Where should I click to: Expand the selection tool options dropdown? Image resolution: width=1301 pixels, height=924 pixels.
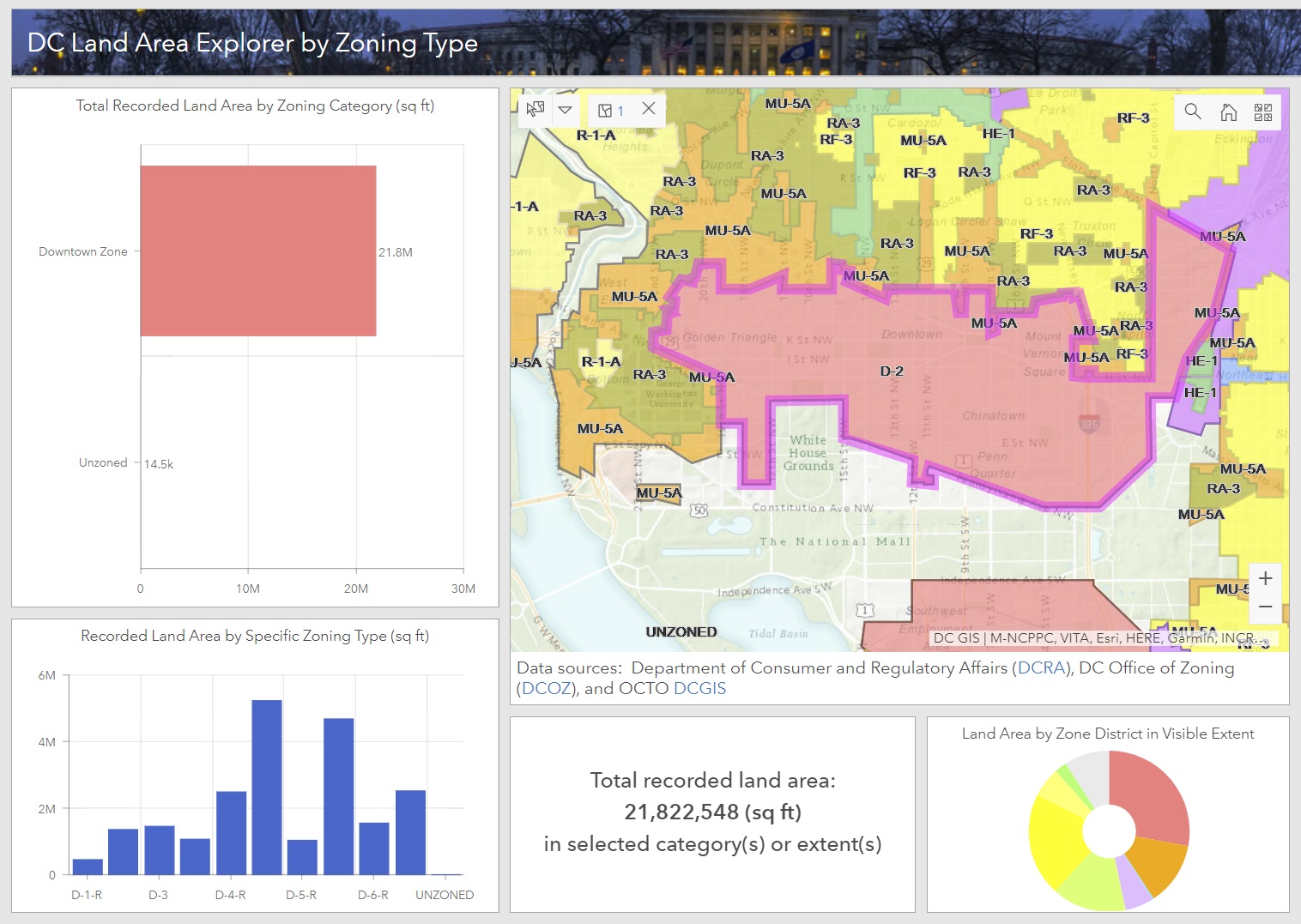565,109
